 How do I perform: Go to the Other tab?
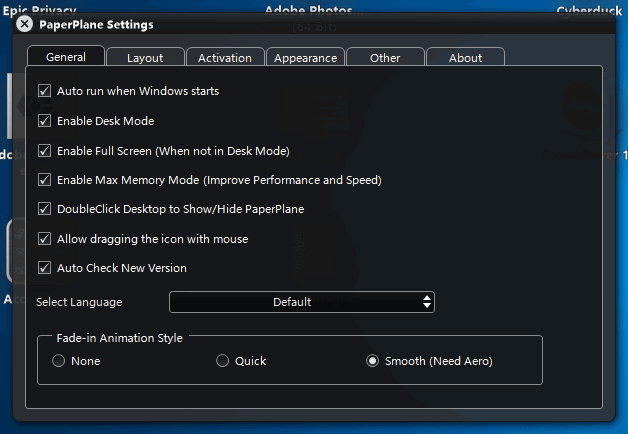coord(385,57)
